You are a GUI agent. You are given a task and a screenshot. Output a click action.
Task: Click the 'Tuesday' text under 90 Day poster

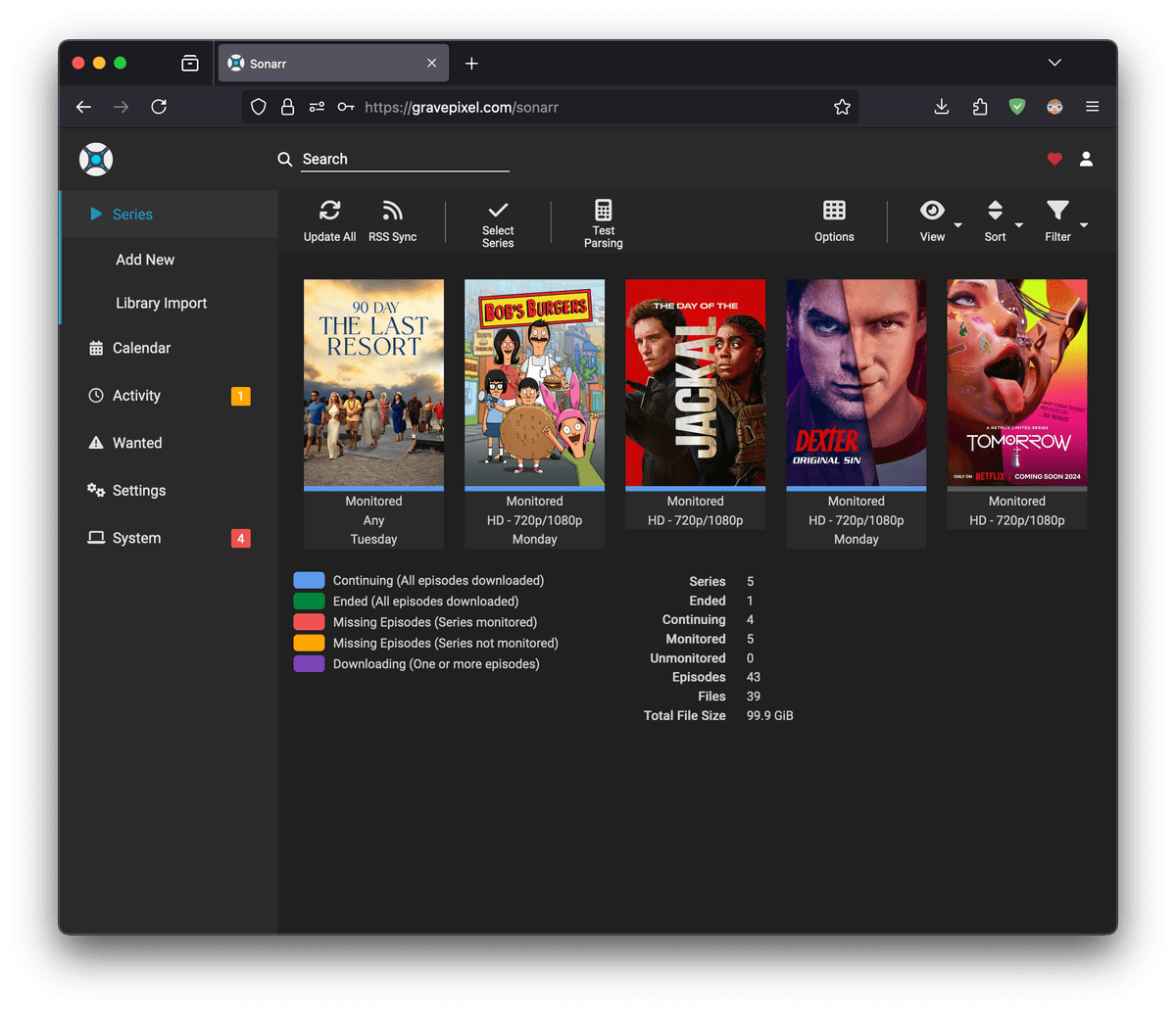pyautogui.click(x=373, y=539)
